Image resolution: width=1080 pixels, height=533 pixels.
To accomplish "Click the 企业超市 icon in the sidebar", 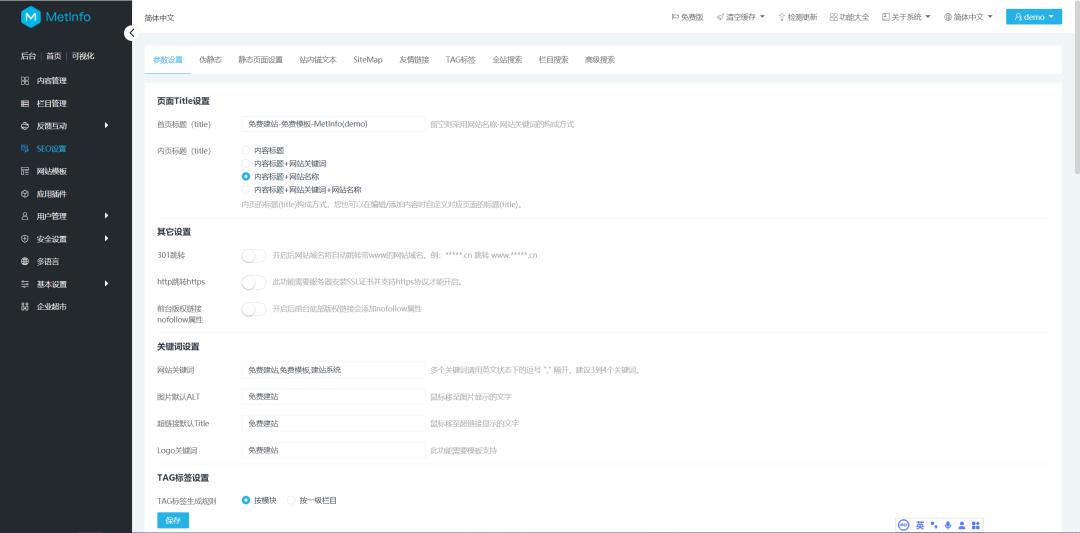I will 25,307.
